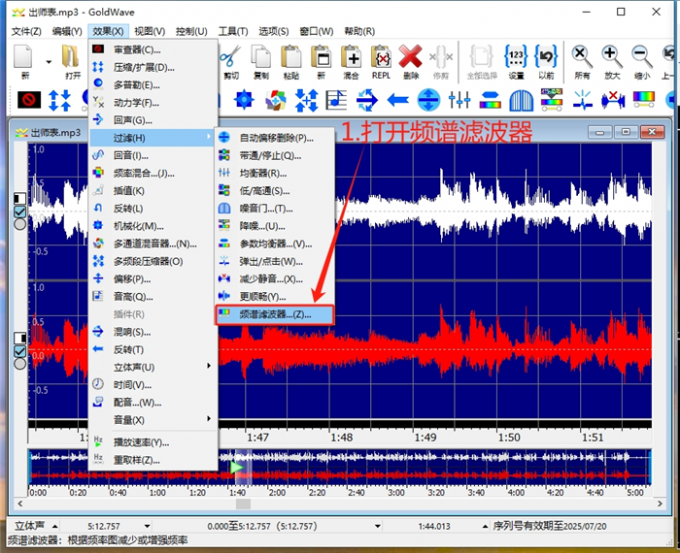
Task: Click the 控制(U) menu
Action: tap(191, 31)
